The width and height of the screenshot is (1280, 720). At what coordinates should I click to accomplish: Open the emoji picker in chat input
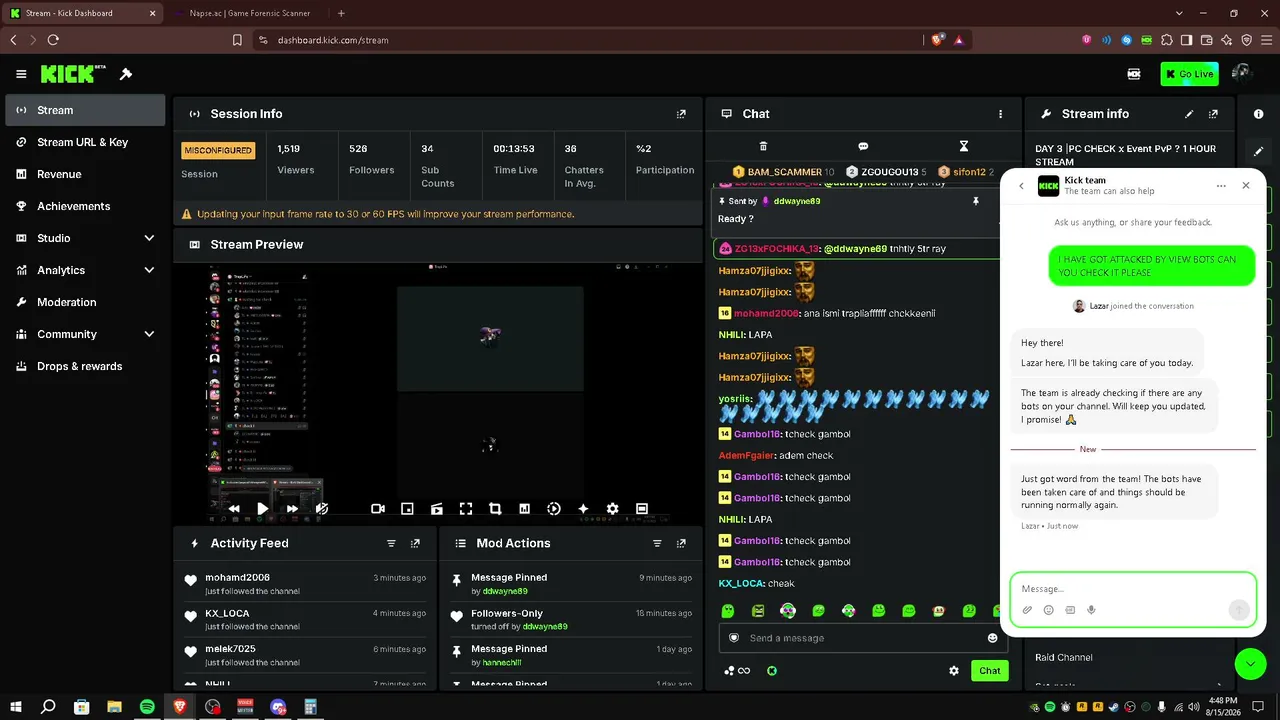(992, 638)
